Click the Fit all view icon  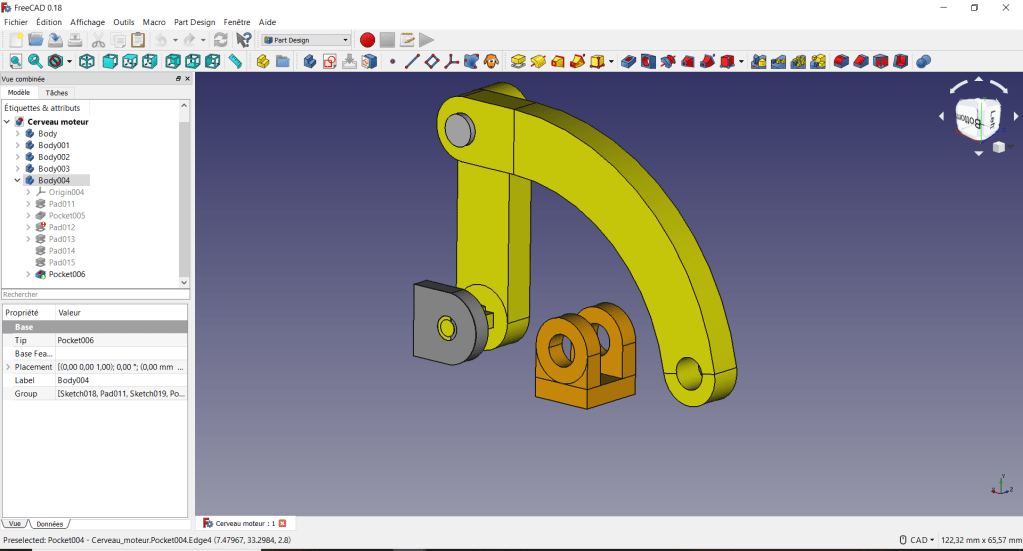13,62
